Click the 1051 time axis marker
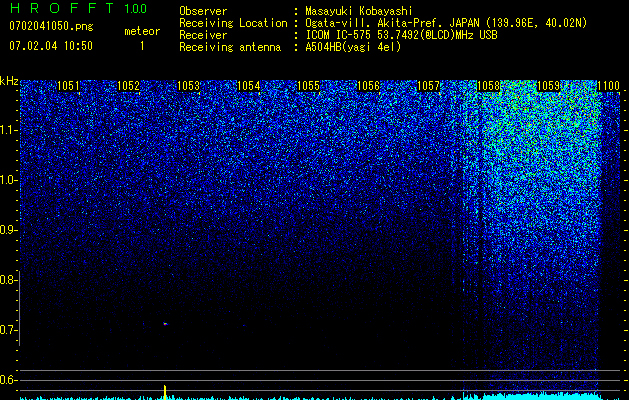This screenshot has height=400, width=629. 68,86
